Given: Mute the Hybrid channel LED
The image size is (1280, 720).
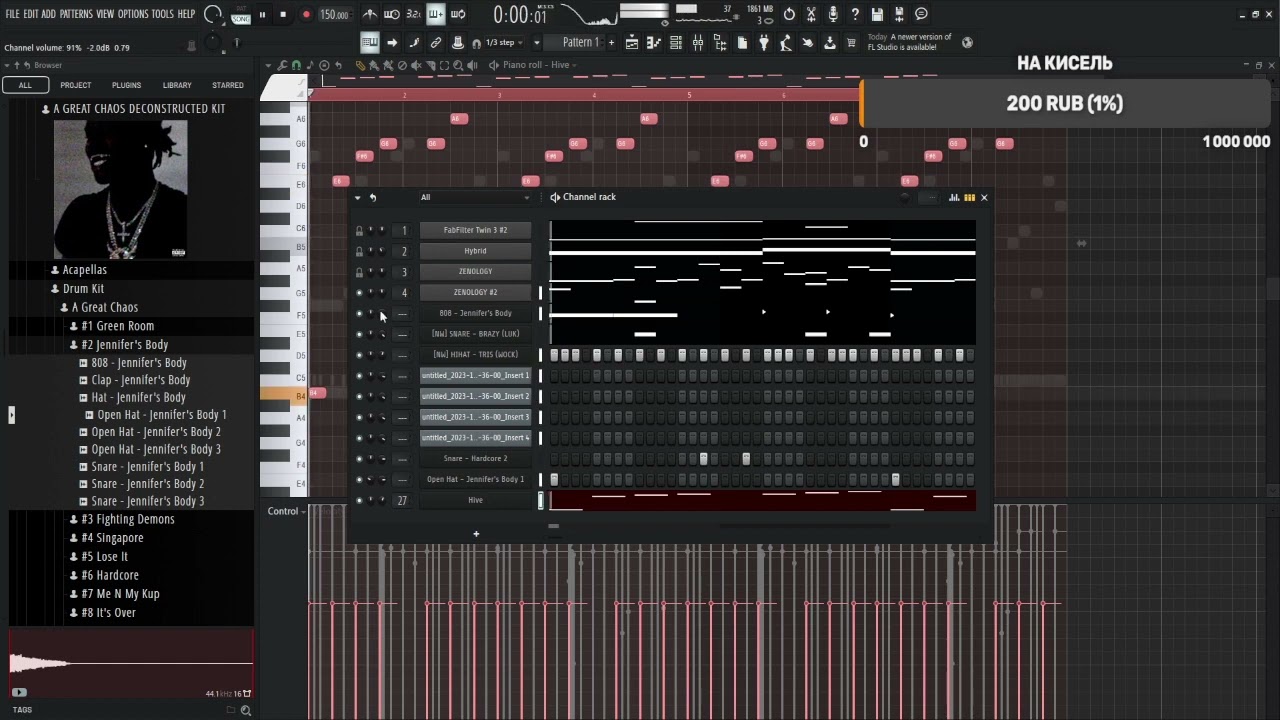Looking at the screenshot, I should (359, 251).
